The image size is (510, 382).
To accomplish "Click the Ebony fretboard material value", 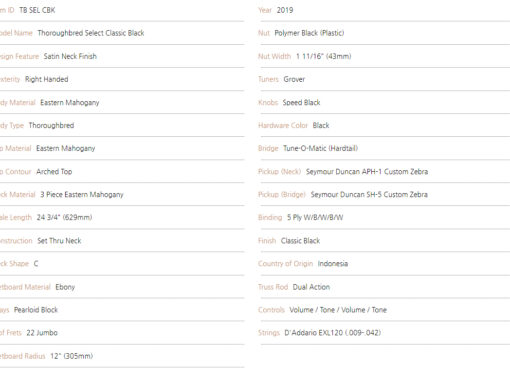I will (65, 287).
